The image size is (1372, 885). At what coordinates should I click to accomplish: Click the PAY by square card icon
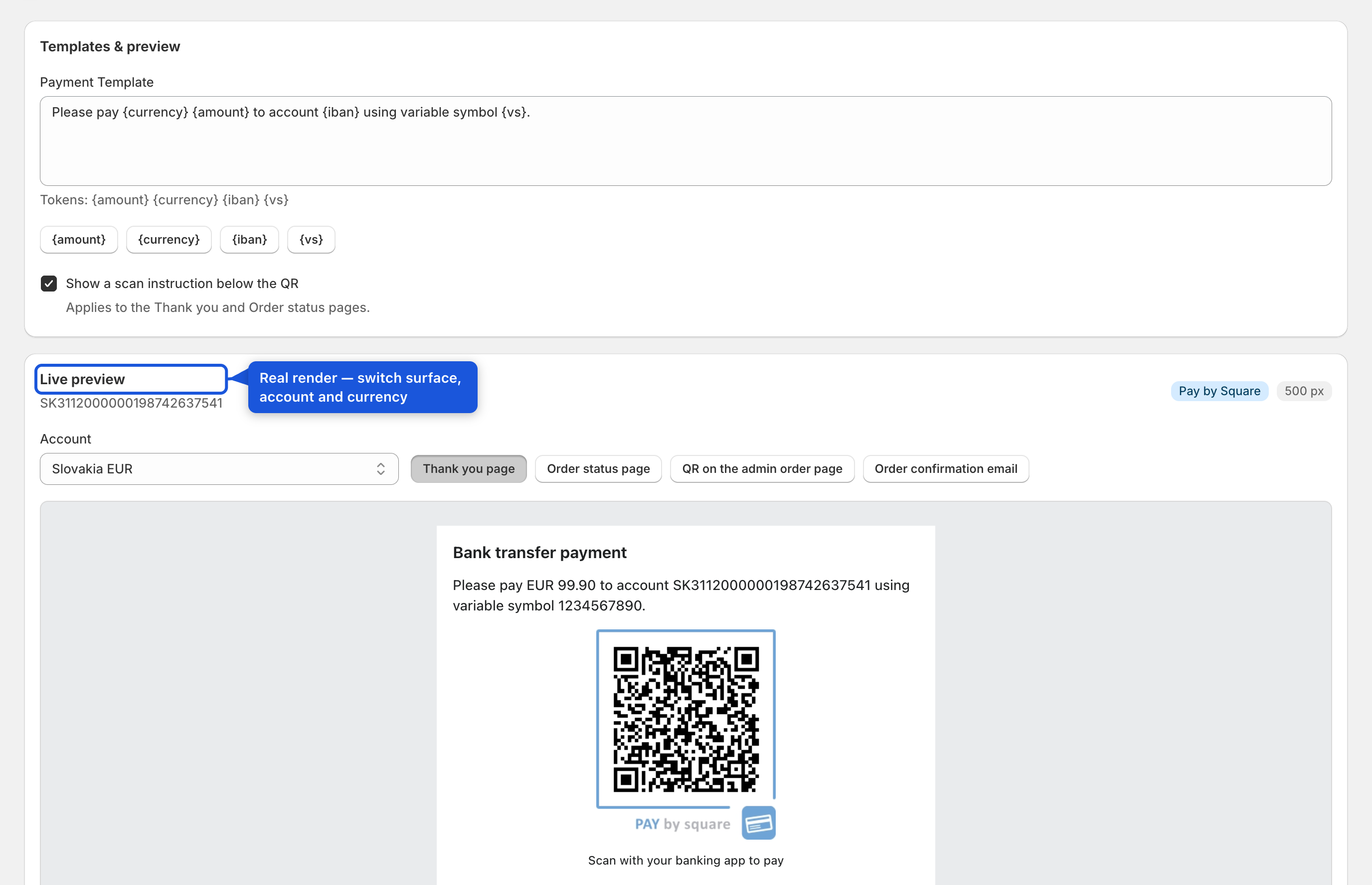pos(758,823)
